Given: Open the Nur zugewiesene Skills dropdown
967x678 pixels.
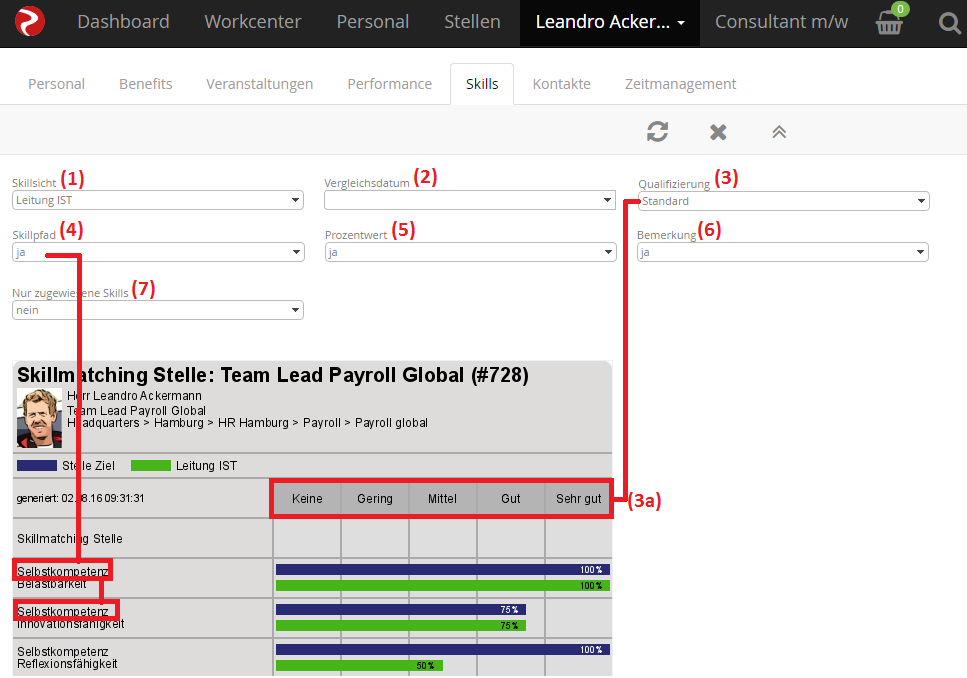Looking at the screenshot, I should pyautogui.click(x=158, y=310).
